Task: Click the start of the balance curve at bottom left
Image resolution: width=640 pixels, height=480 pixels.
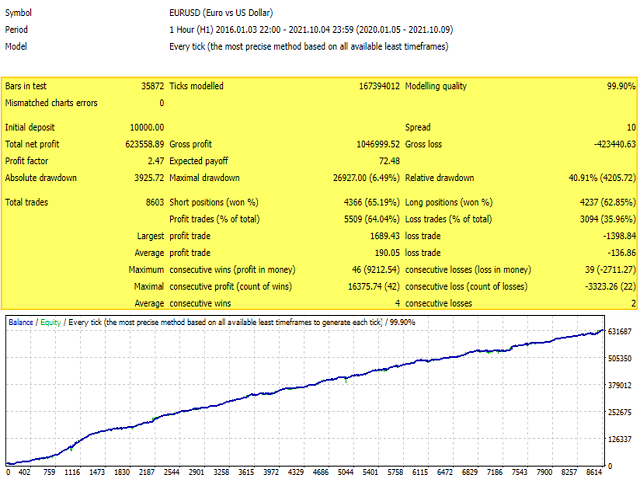Action: click(x=8, y=464)
